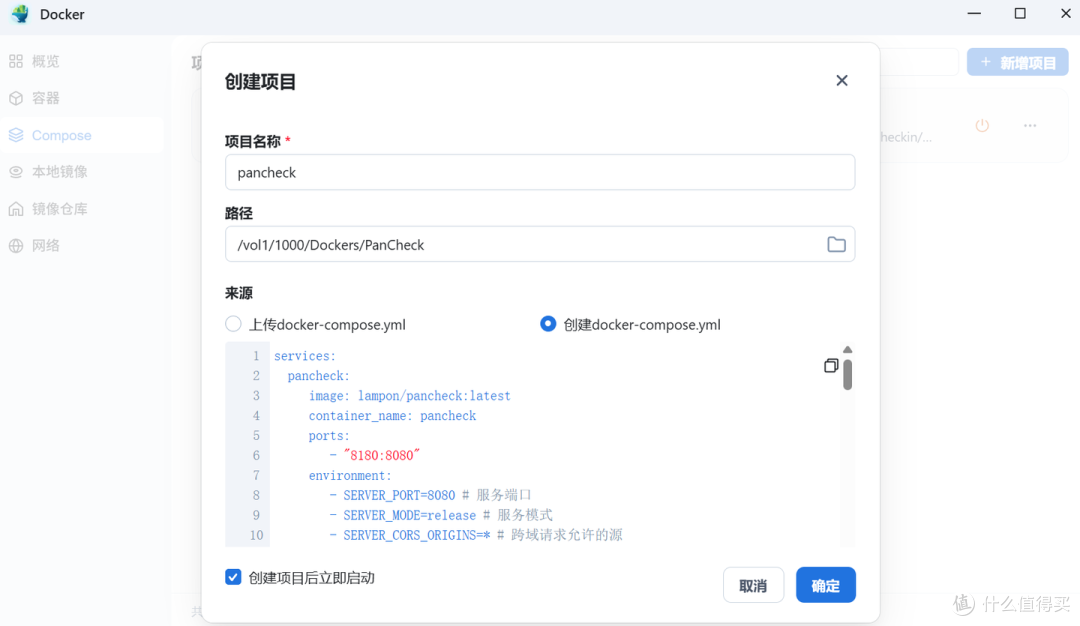Viewport: 1080px width, 626px height.
Task: Open 镜像仓库 in the sidebar
Action: (x=82, y=209)
